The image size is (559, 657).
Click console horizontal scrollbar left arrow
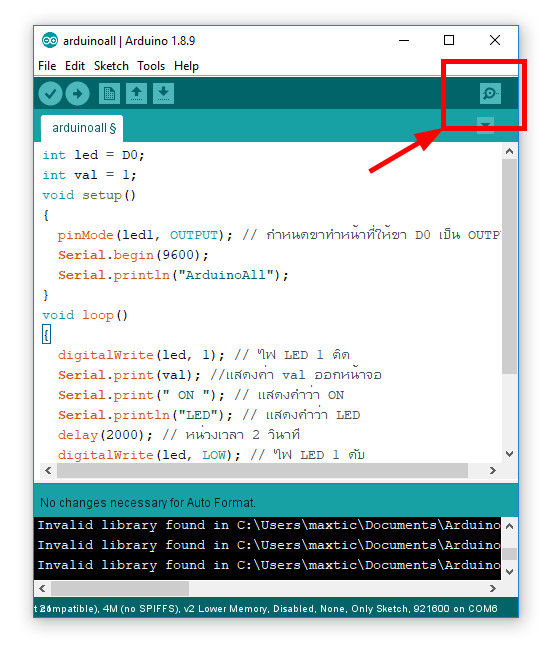point(42,588)
